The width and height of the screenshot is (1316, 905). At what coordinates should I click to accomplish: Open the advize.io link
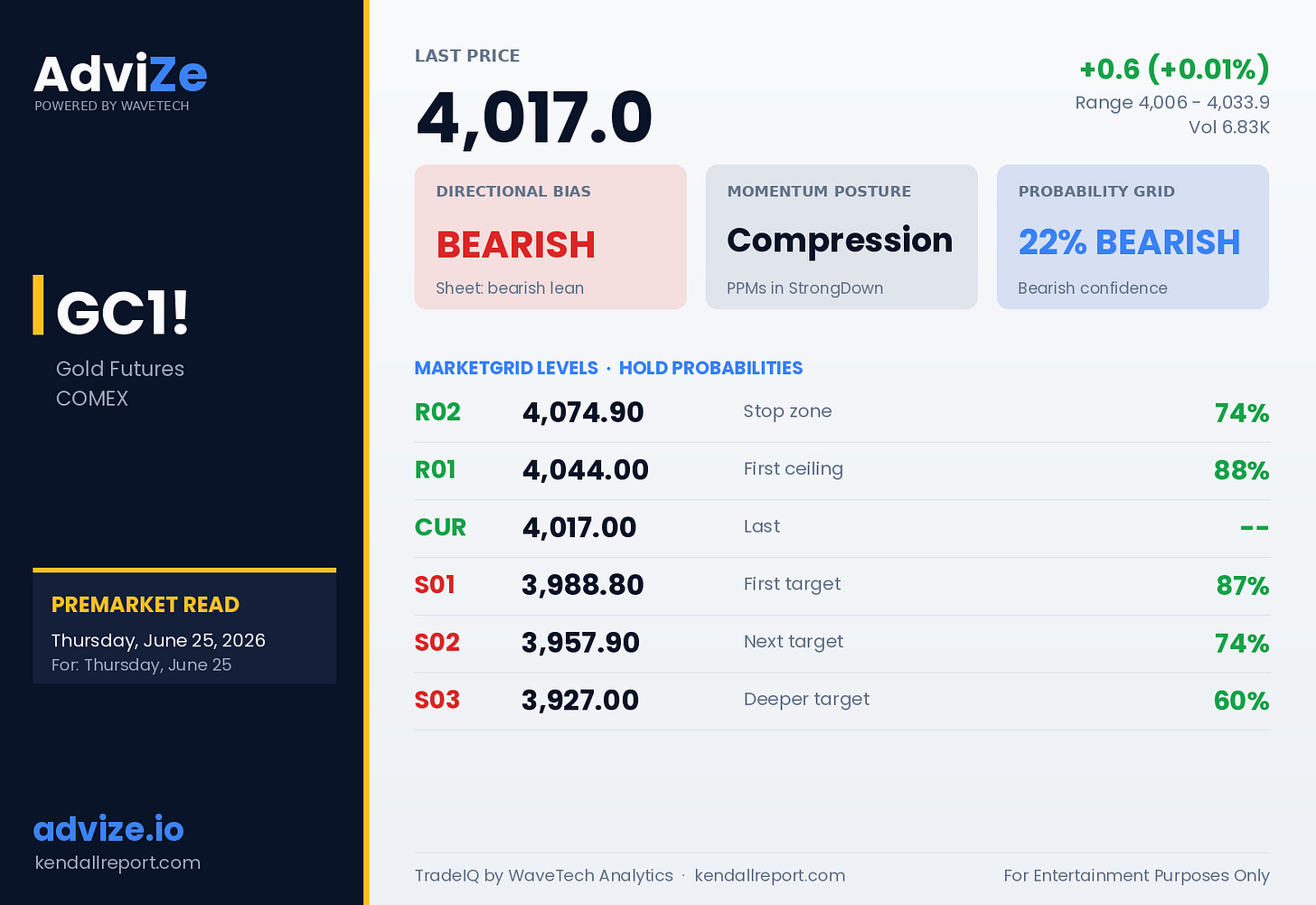tap(108, 829)
